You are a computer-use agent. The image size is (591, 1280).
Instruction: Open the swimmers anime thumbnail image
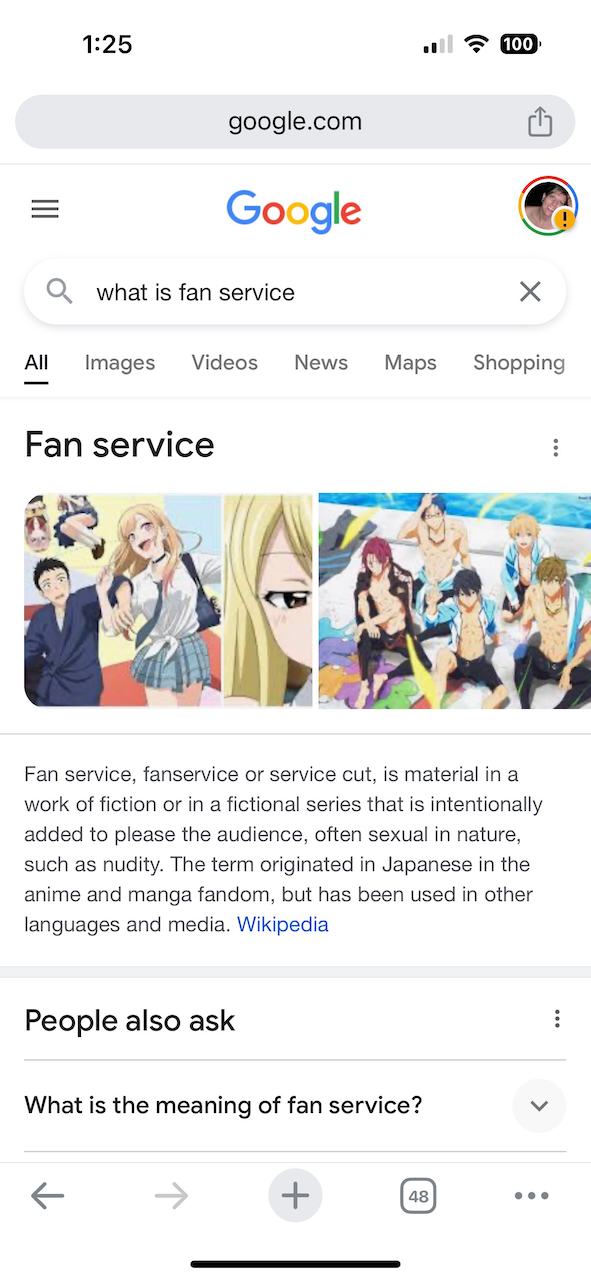pyautogui.click(x=455, y=600)
